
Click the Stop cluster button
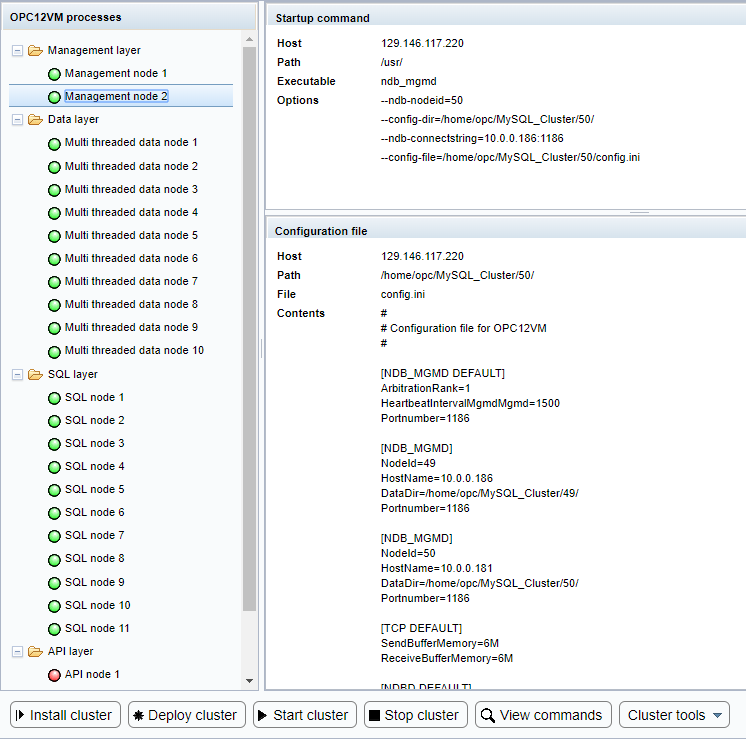pyautogui.click(x=416, y=715)
